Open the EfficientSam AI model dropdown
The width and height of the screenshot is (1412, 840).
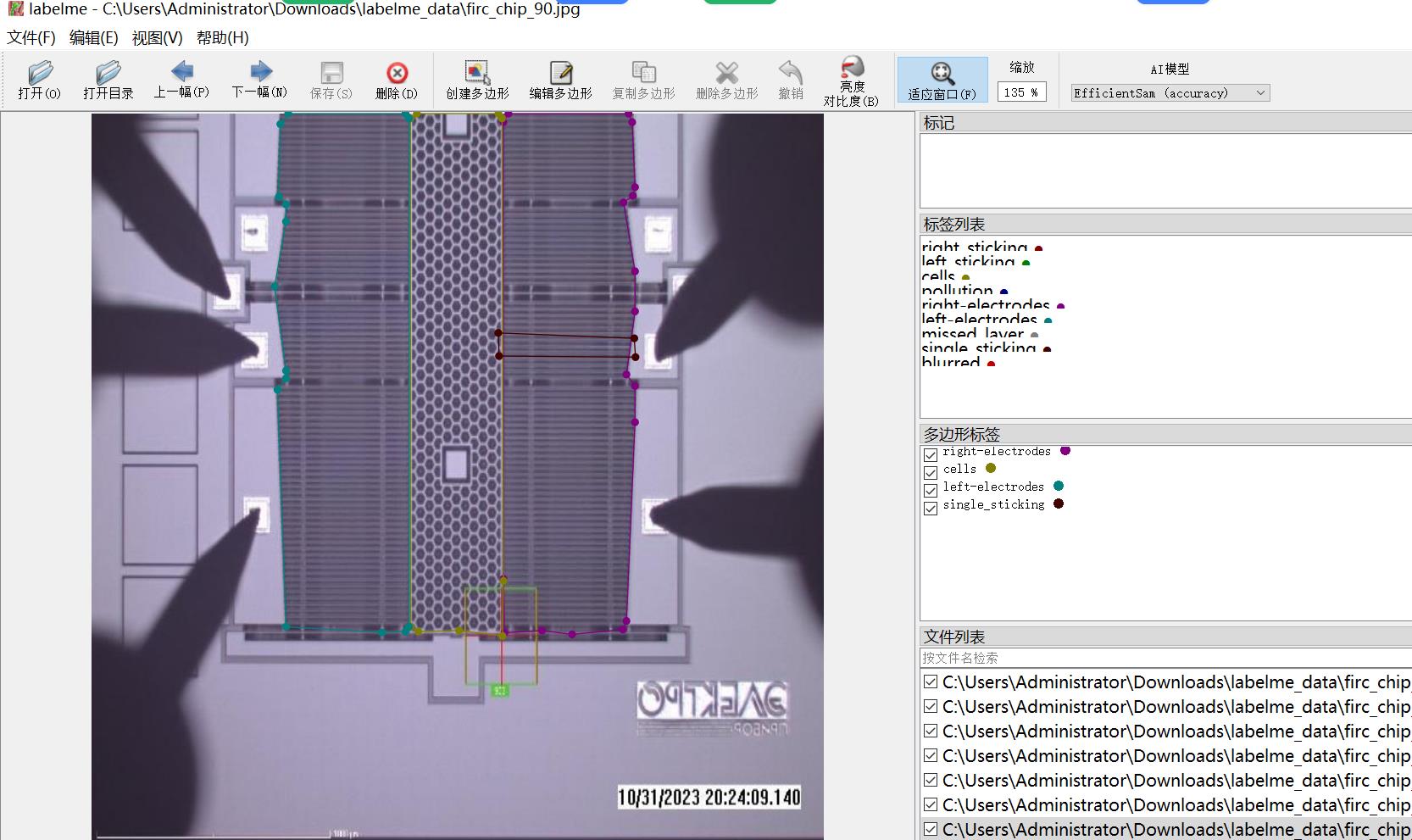[x=1170, y=93]
